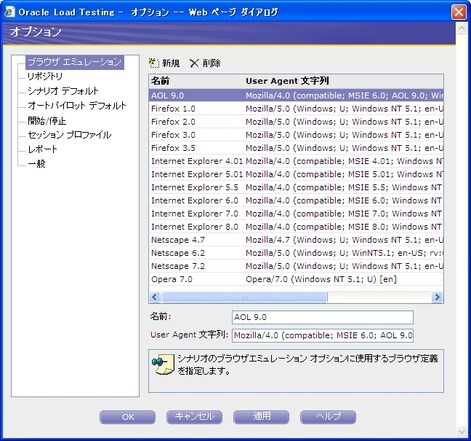Select 一般 in the tree
The image size is (471, 441).
(36, 164)
